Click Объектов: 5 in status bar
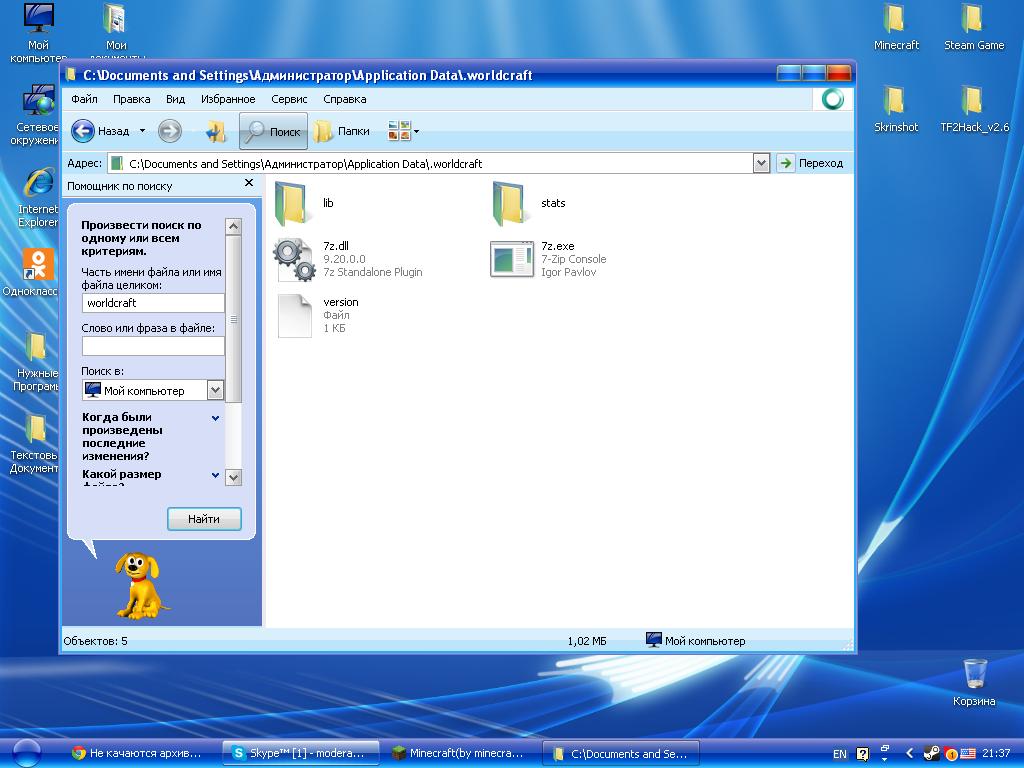The width and height of the screenshot is (1024, 768). pyautogui.click(x=95, y=641)
